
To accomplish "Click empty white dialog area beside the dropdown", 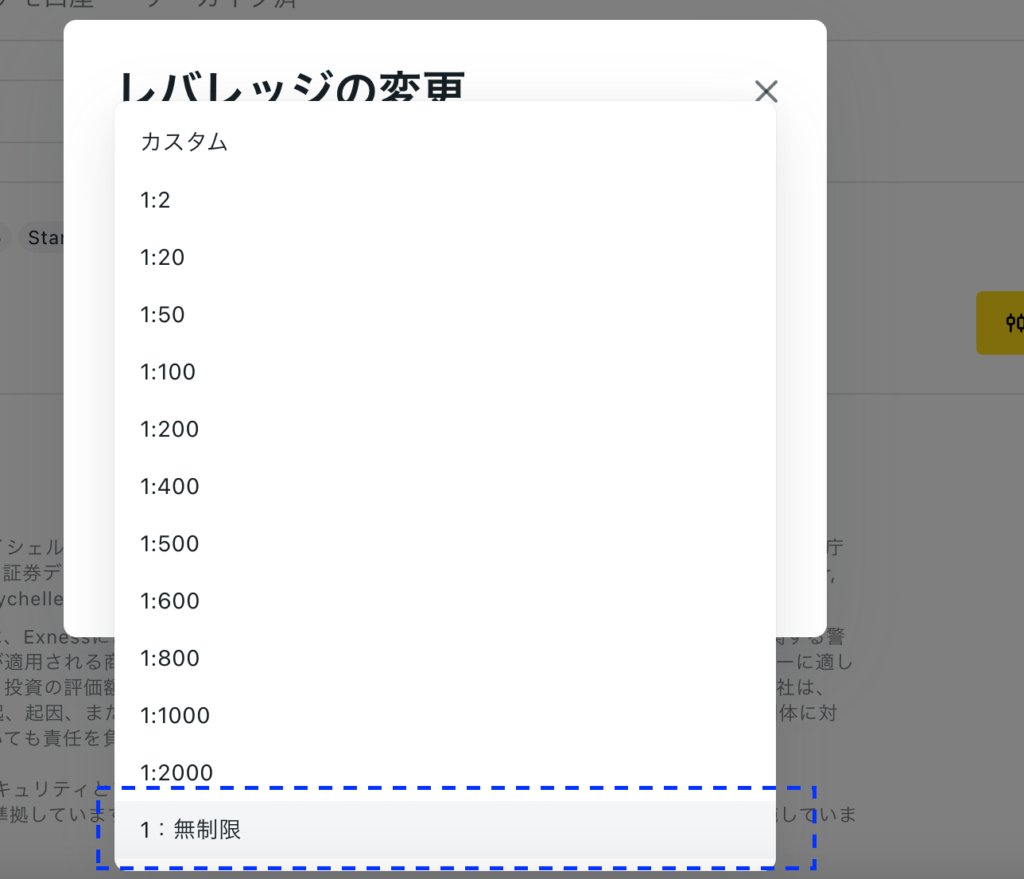I will click(x=800, y=400).
